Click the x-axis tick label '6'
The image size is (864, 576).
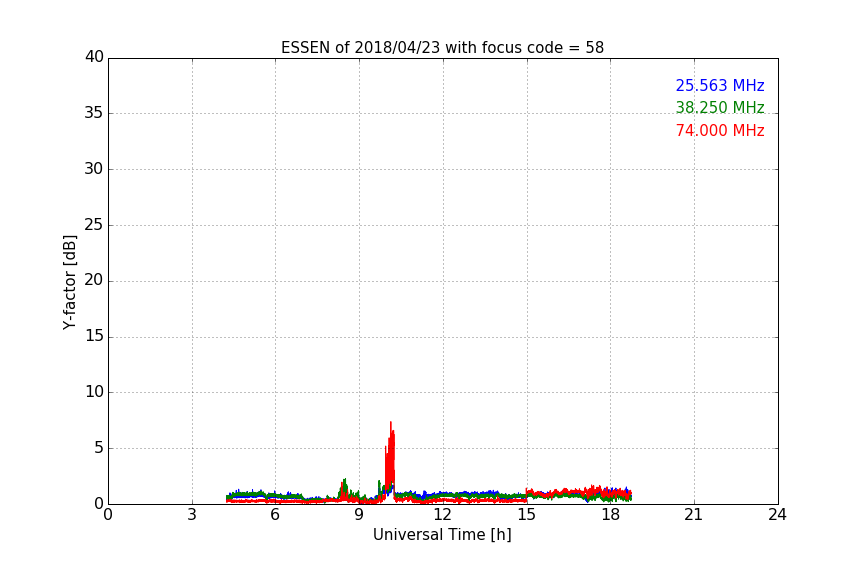click(x=275, y=515)
